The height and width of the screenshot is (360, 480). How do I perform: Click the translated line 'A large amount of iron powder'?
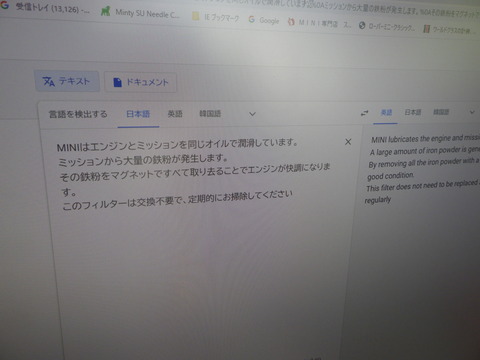point(424,151)
